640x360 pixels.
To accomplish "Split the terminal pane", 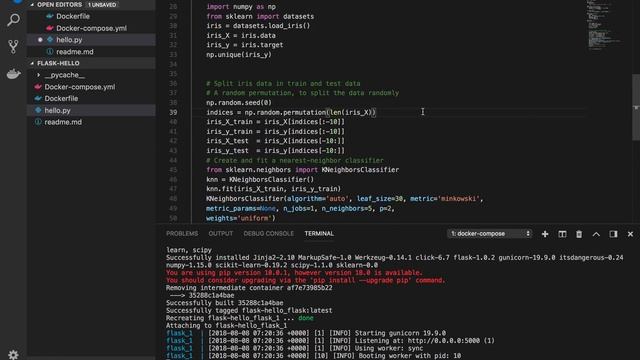I will point(562,234).
